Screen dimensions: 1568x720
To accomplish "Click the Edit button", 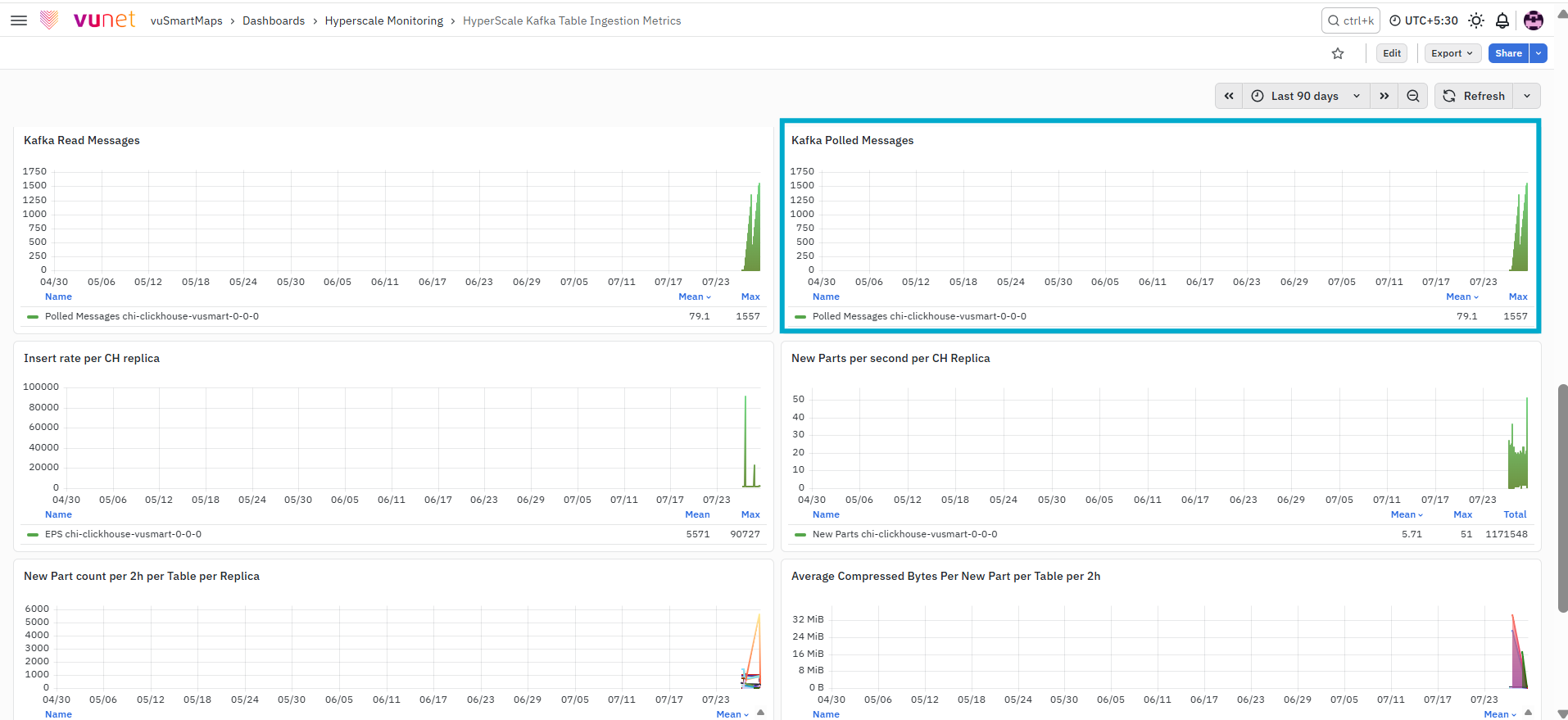I will [x=1392, y=53].
